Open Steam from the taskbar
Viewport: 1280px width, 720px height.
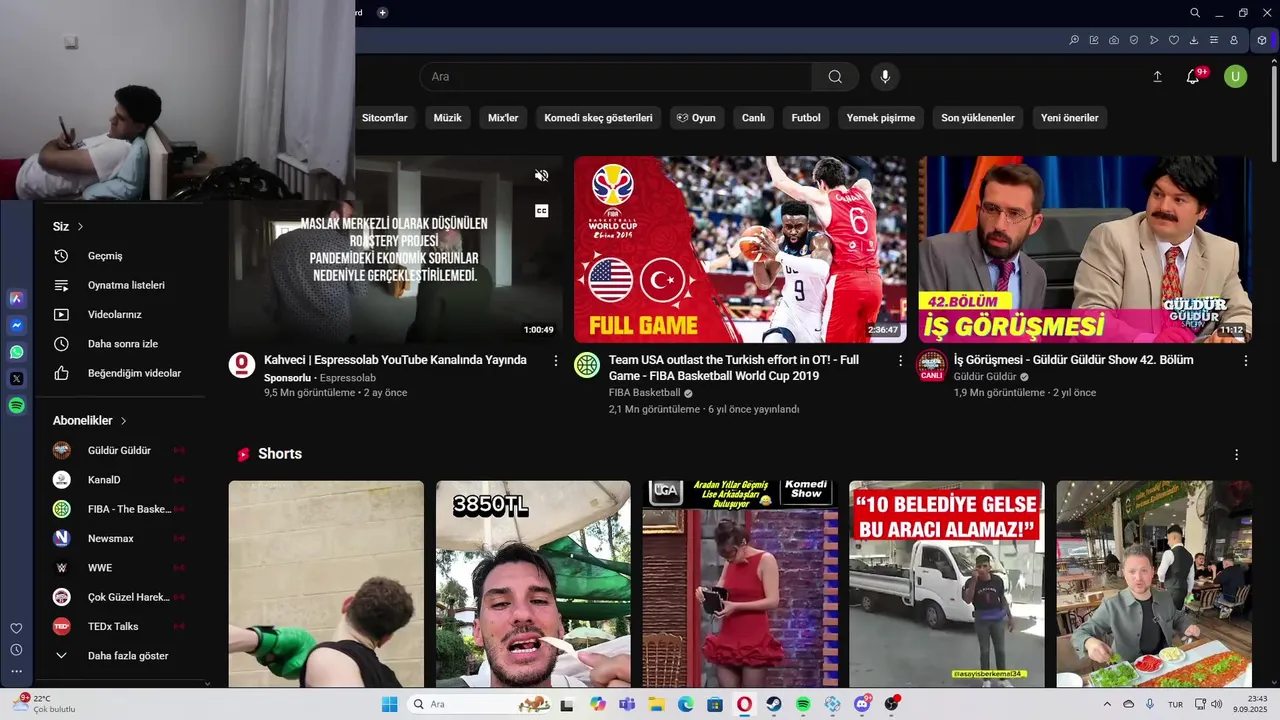774,704
